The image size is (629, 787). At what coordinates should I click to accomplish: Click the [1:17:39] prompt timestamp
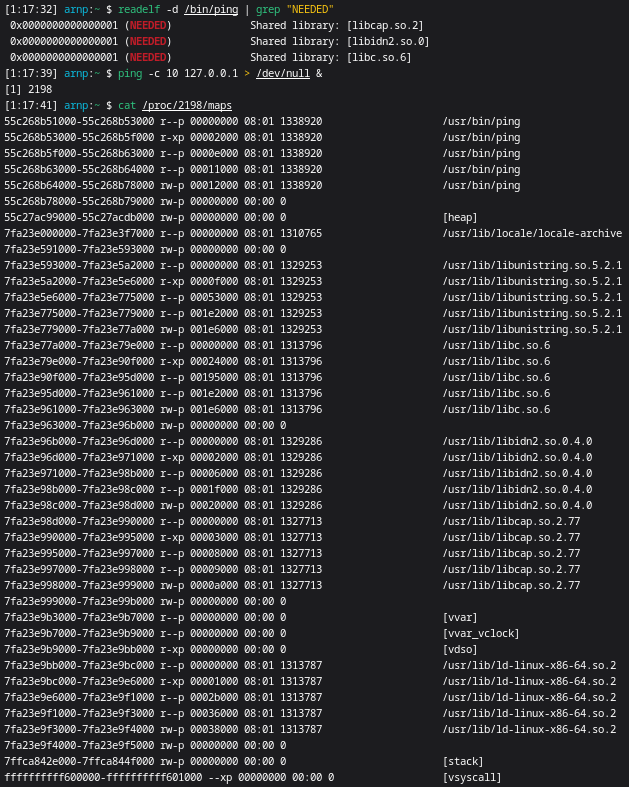pos(31,73)
